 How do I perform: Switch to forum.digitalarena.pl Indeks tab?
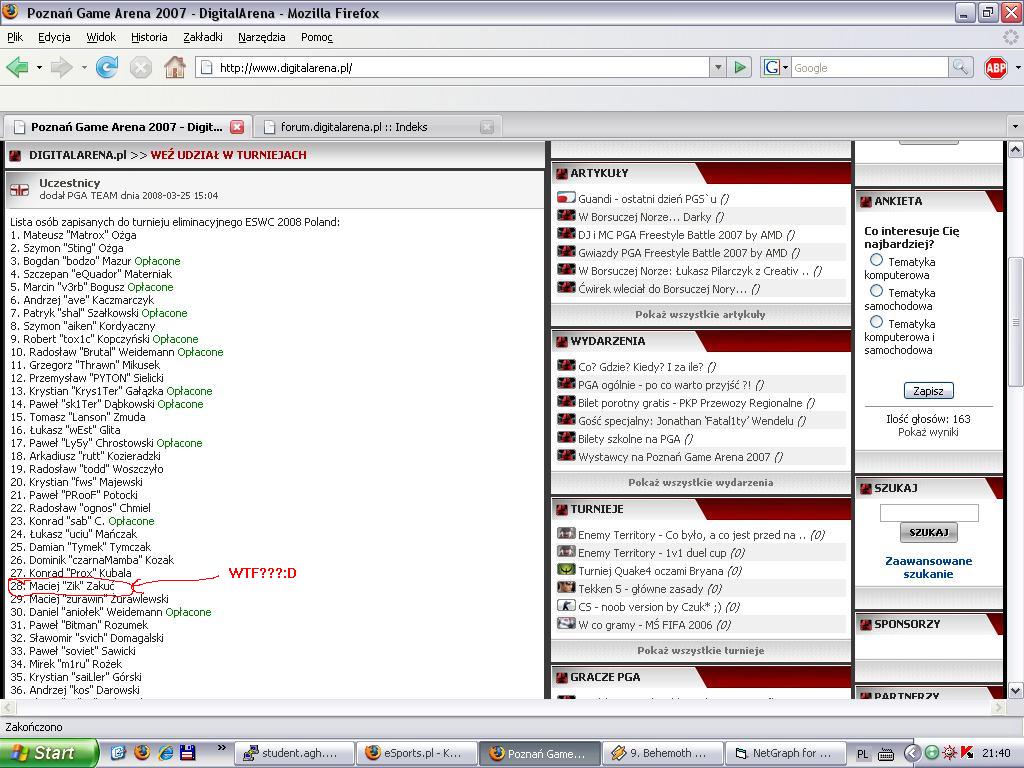coord(354,127)
